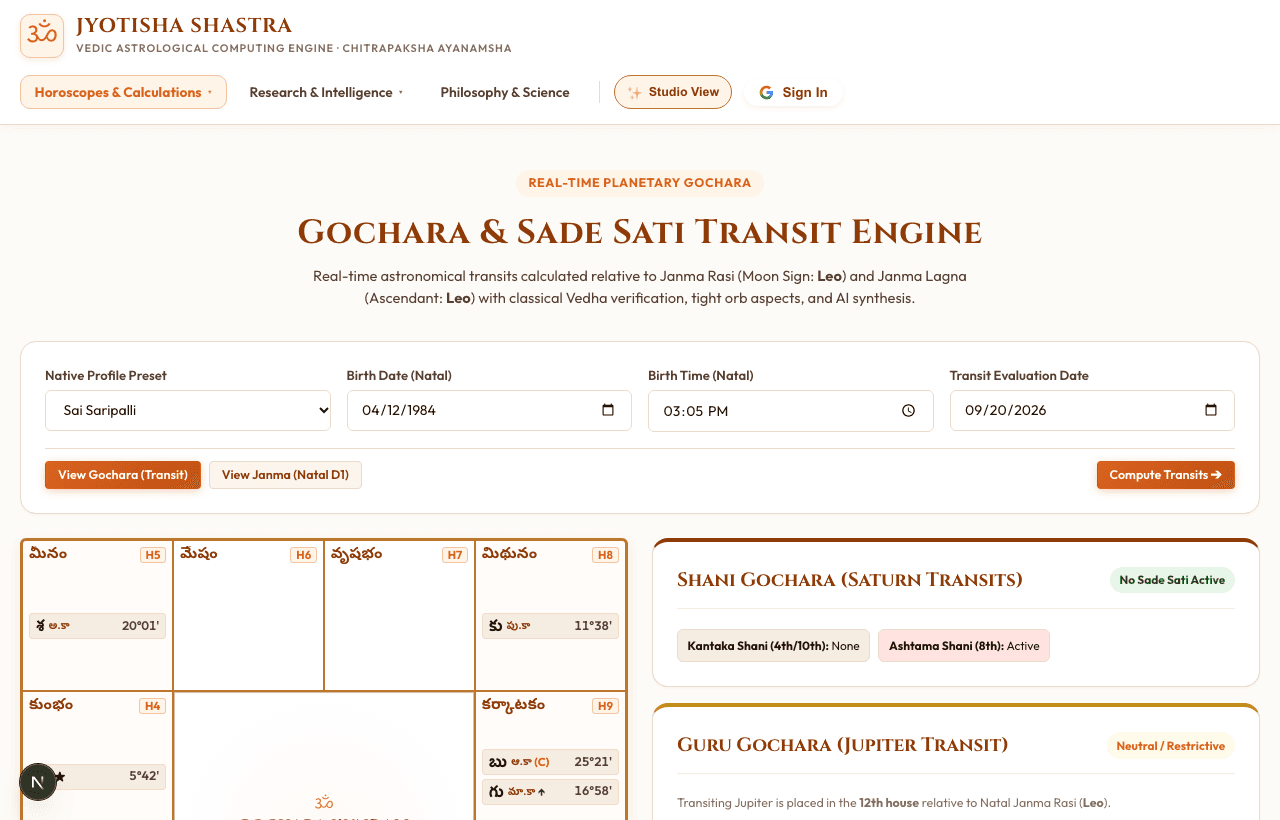The image size is (1280, 820).
Task: Click the main Gochara & Sade Sati Transit Engine heading
Action: pyautogui.click(x=640, y=232)
